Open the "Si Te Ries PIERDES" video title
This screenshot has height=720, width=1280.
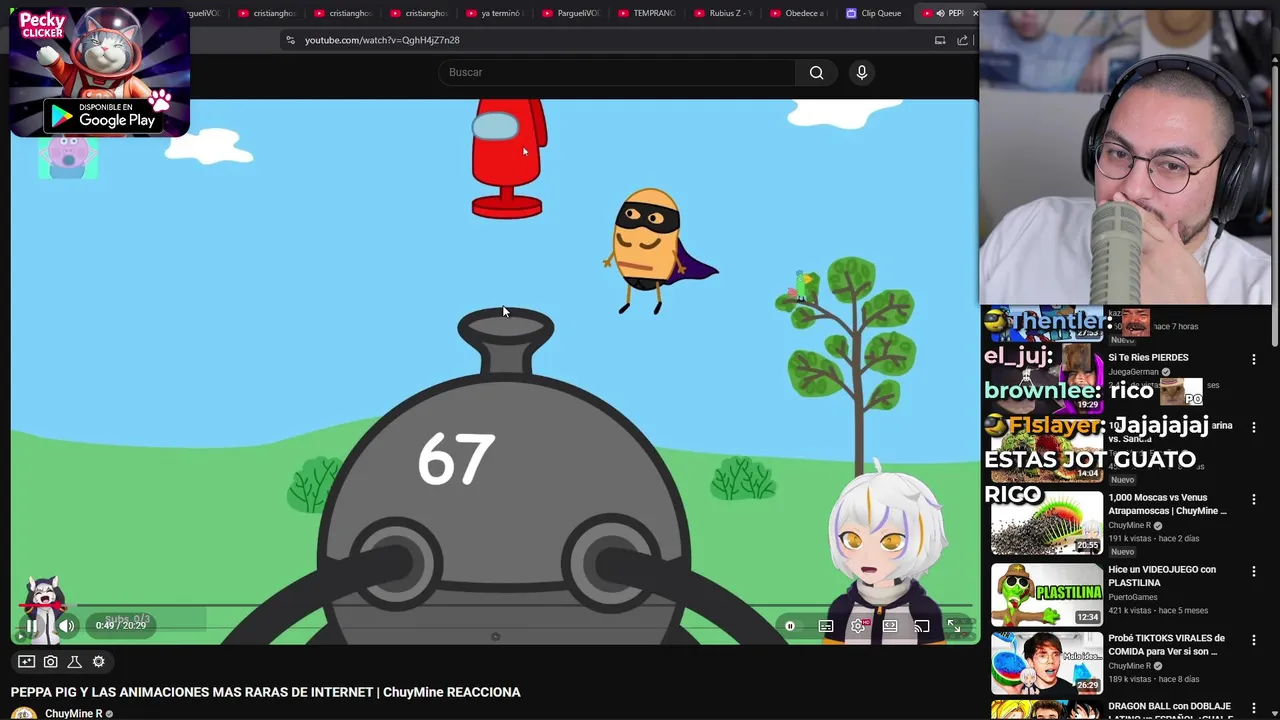[1148, 357]
